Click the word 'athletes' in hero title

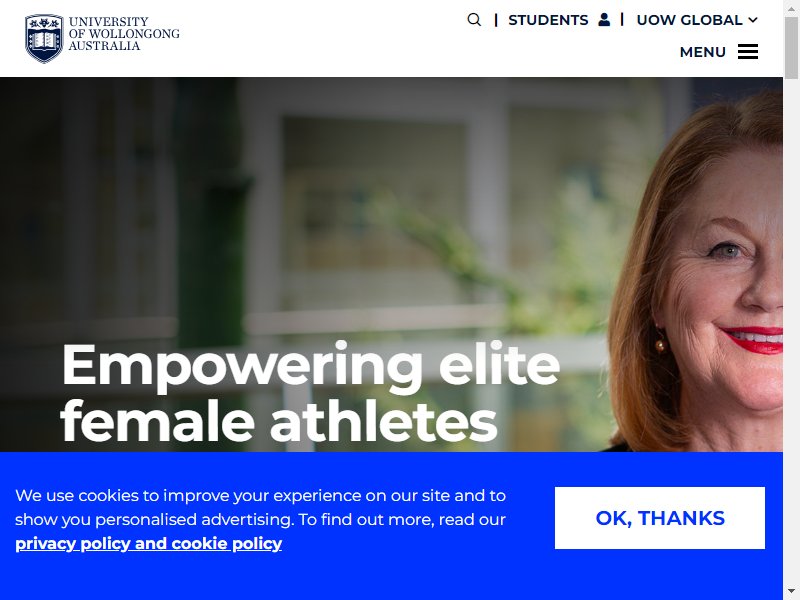[383, 421]
